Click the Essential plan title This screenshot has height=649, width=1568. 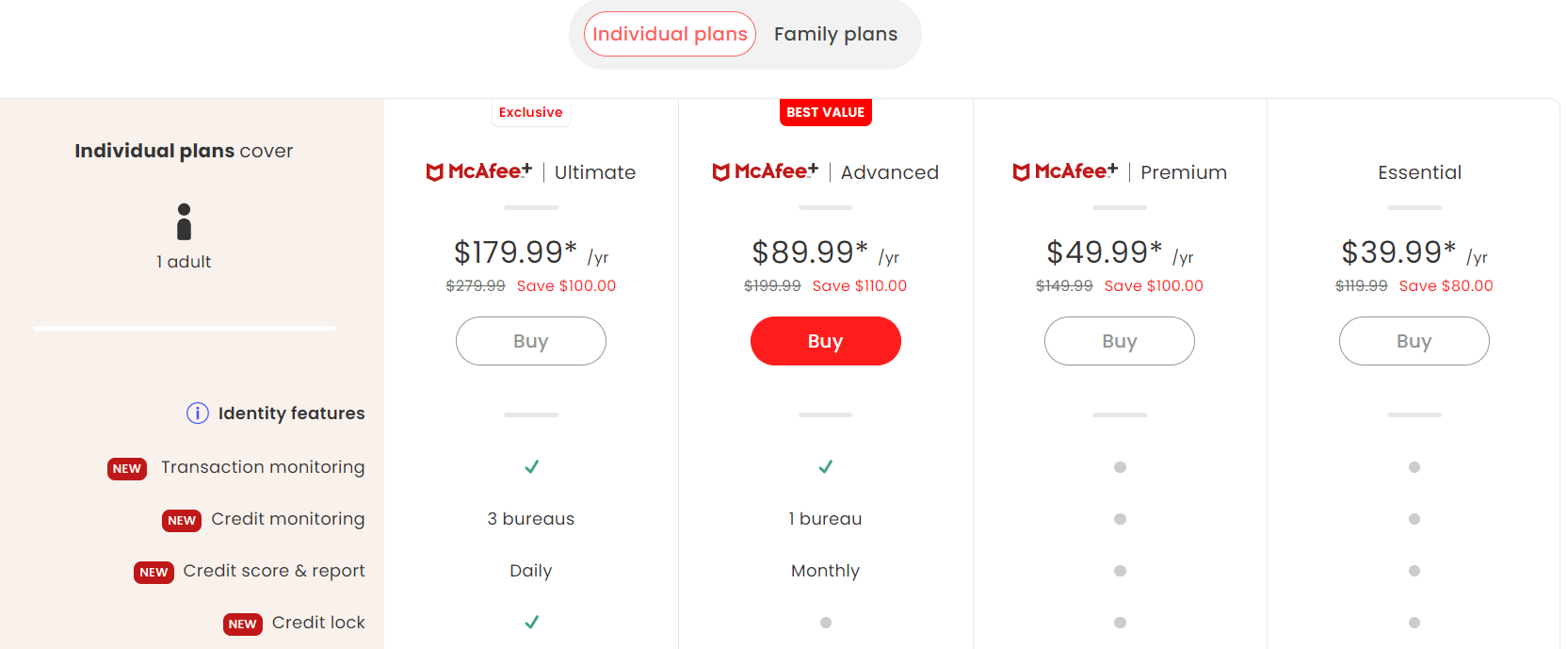click(x=1420, y=172)
